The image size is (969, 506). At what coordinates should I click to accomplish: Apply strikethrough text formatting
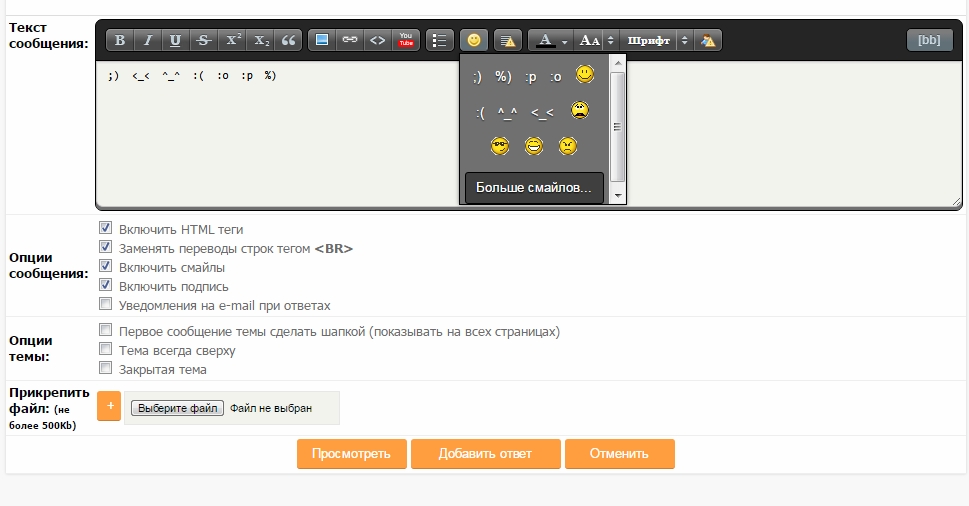point(204,40)
